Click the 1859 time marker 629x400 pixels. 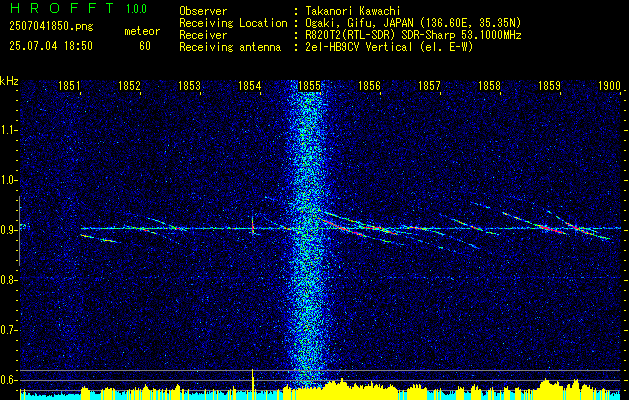pyautogui.click(x=550, y=86)
